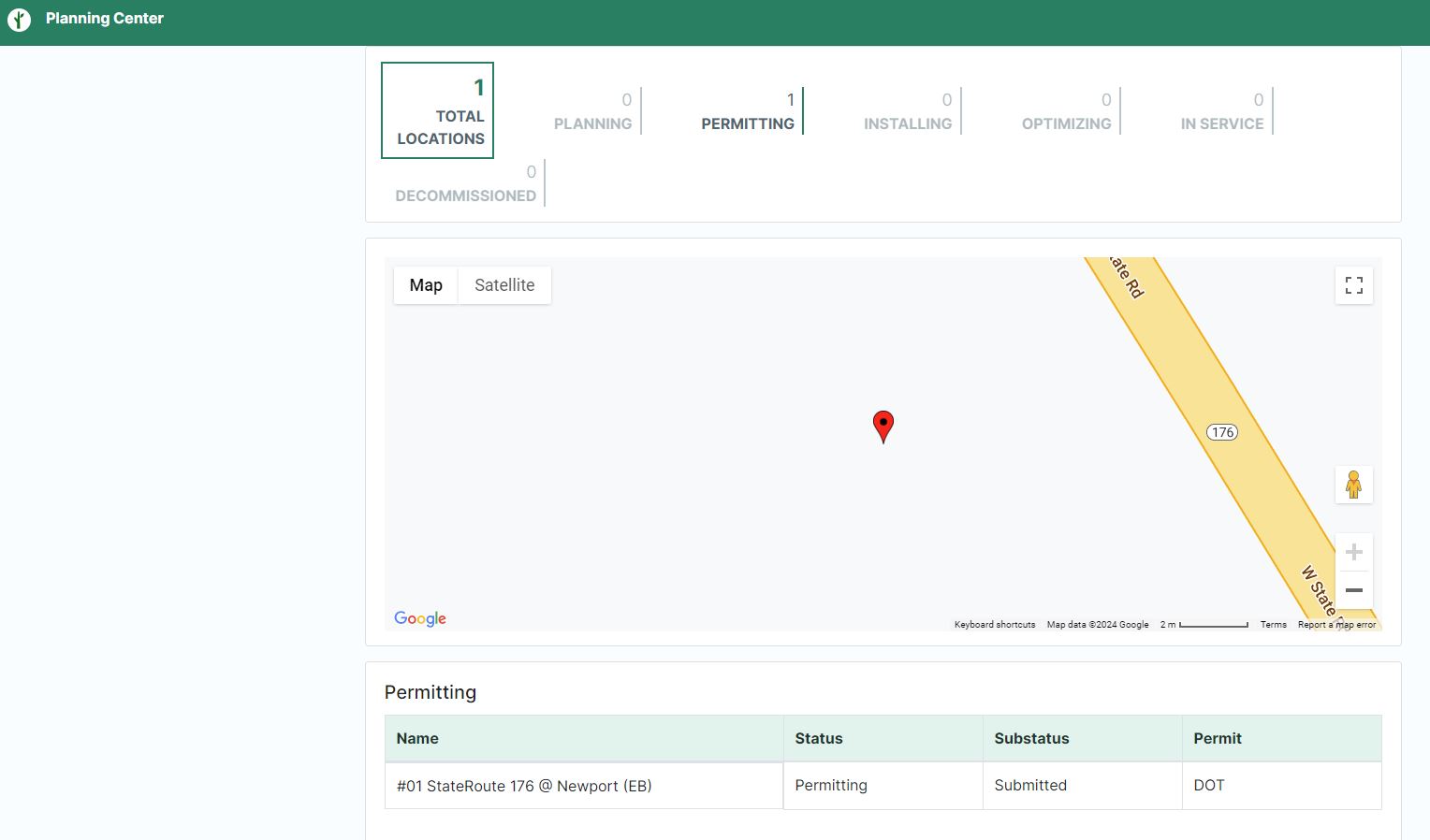The width and height of the screenshot is (1430, 840).
Task: Filter by Total Locations
Action: [438, 111]
